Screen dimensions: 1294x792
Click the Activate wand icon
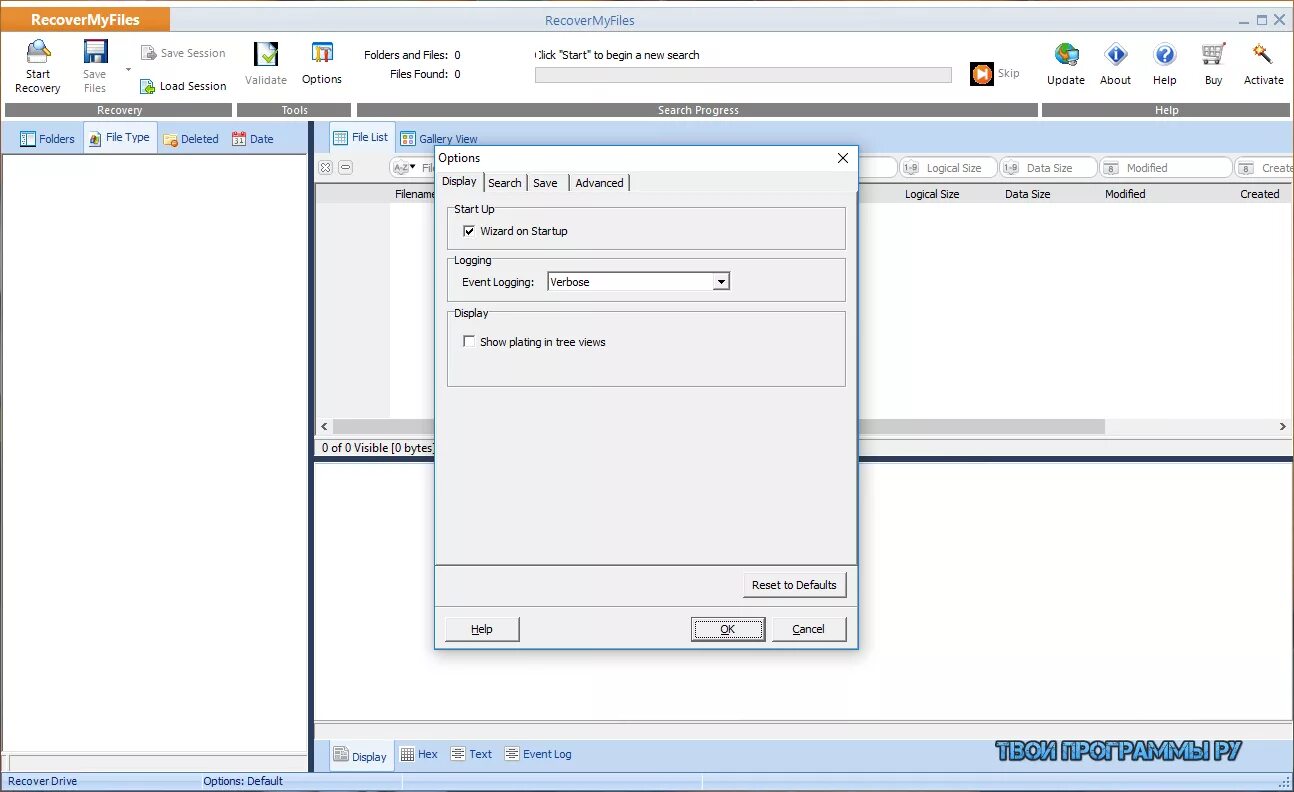1262,54
